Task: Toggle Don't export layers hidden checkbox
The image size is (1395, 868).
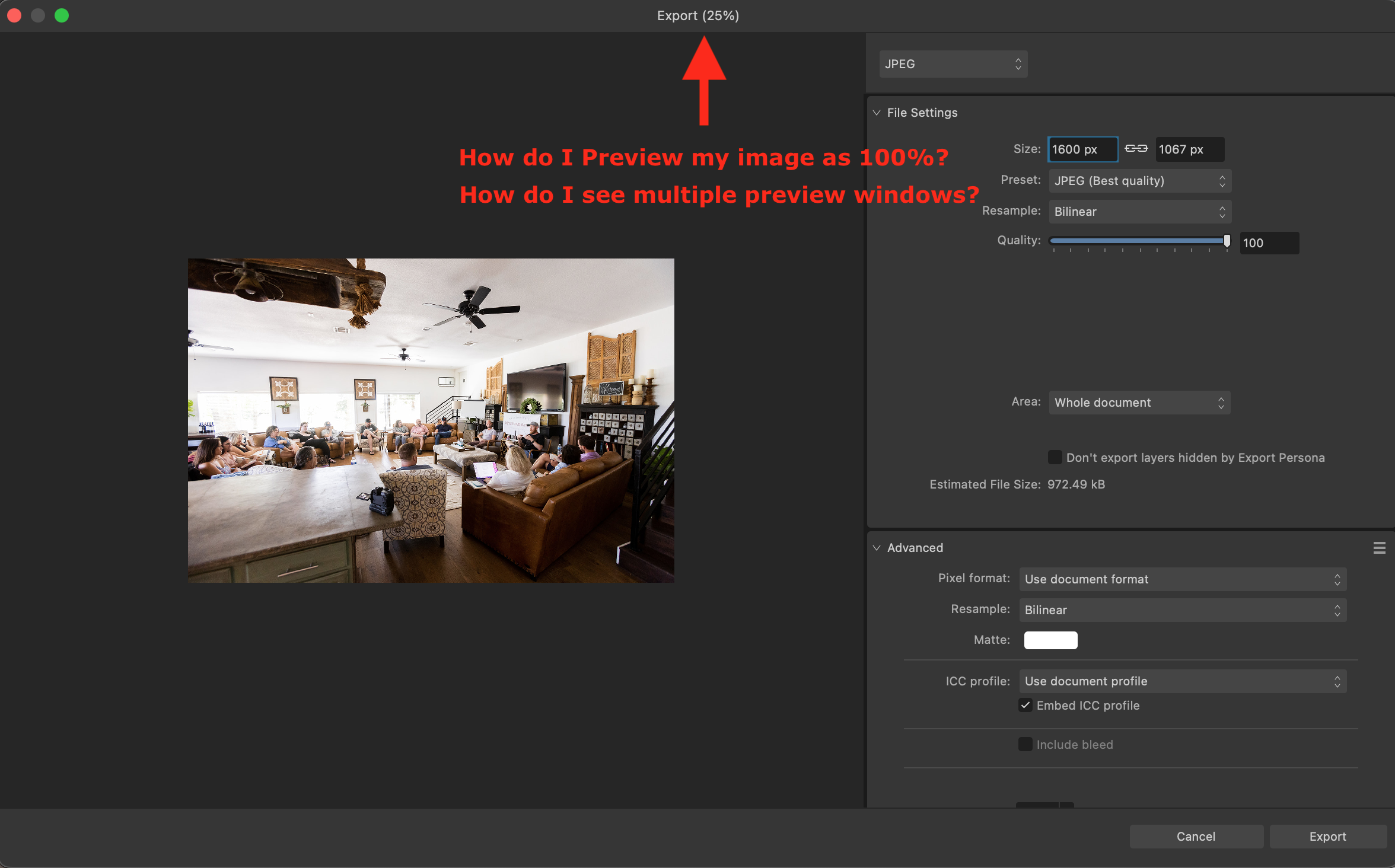Action: pyautogui.click(x=1055, y=457)
